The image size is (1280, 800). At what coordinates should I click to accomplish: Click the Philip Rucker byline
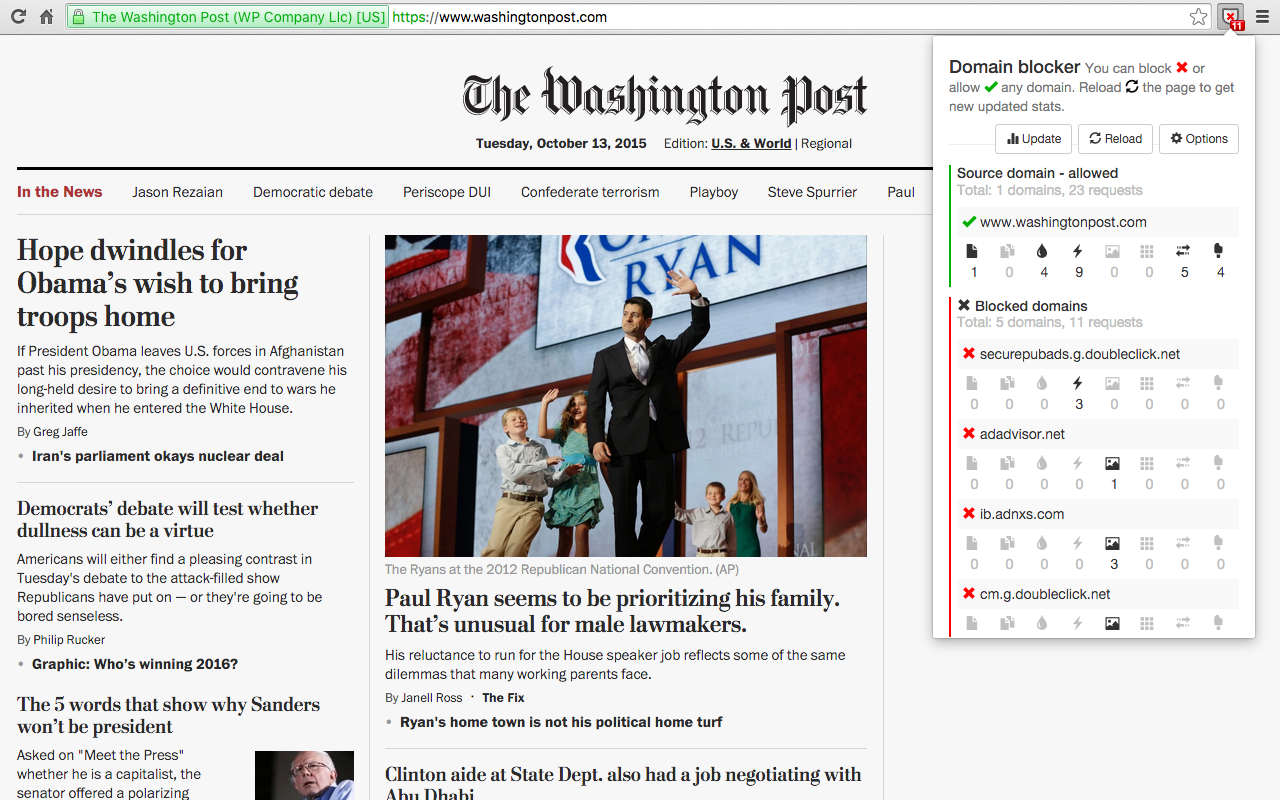tap(68, 640)
